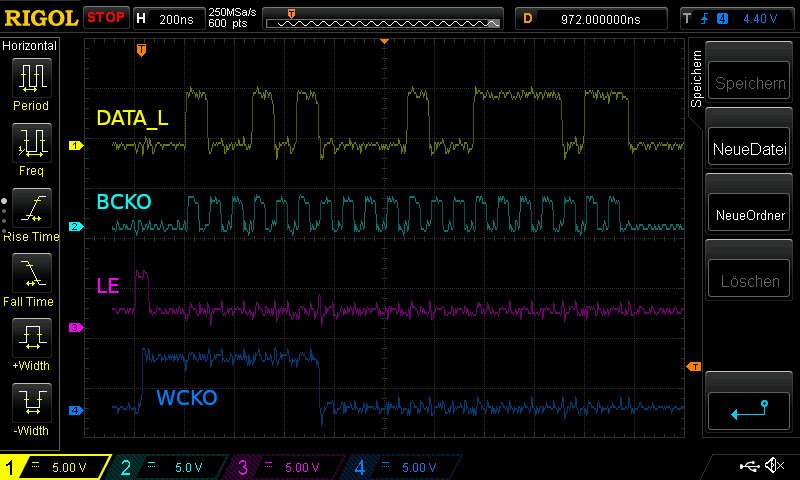800x480 pixels.
Task: Click the 250MSa/s sample rate text
Action: [232, 12]
